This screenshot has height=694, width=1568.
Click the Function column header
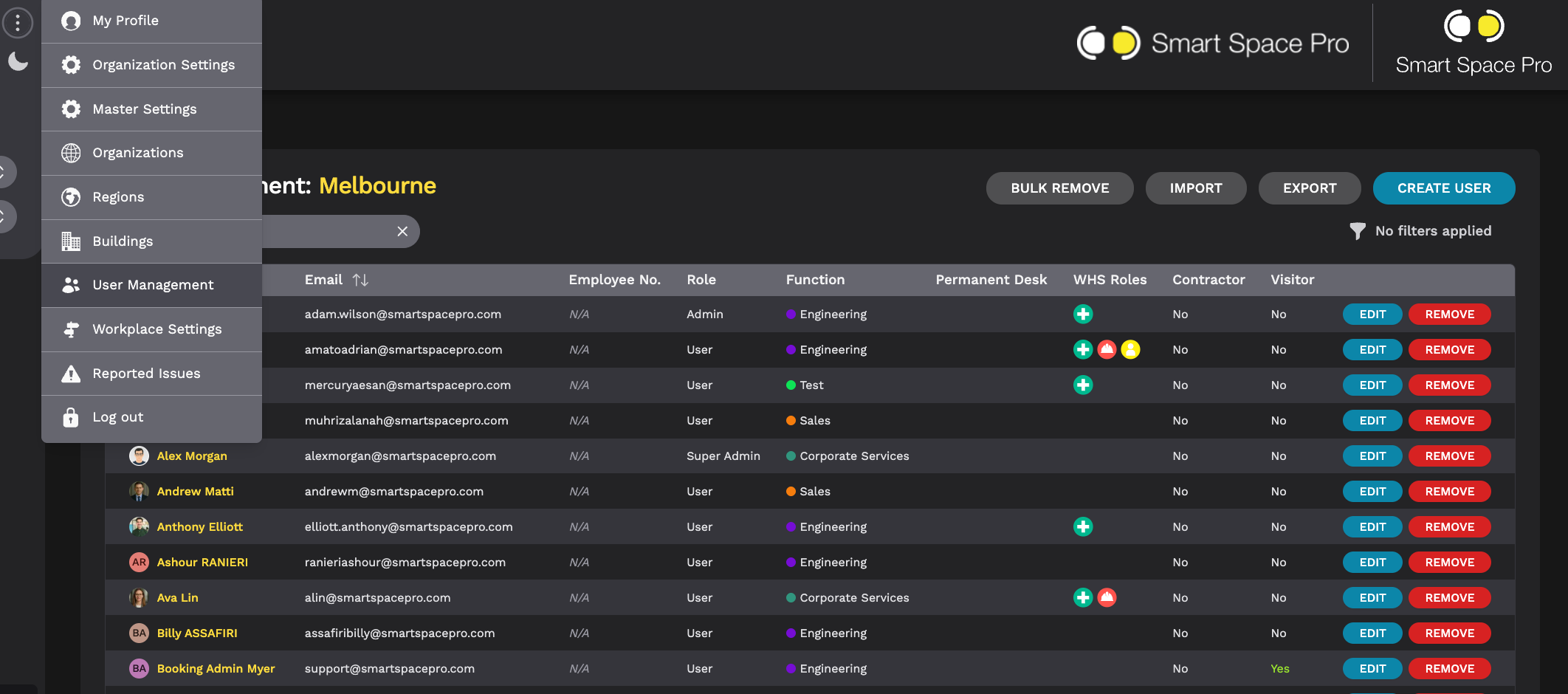pyautogui.click(x=815, y=280)
